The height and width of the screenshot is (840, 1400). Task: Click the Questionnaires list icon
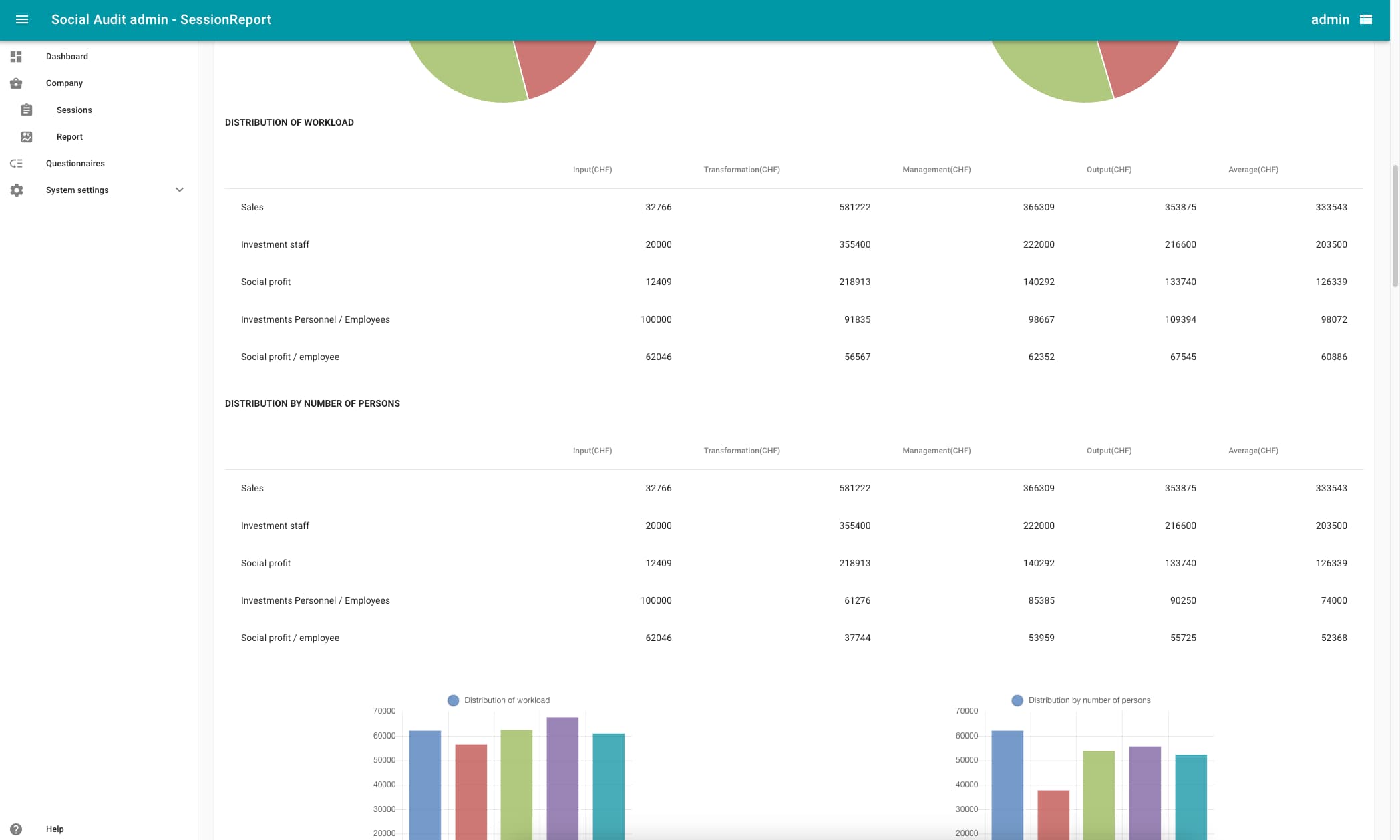[16, 164]
